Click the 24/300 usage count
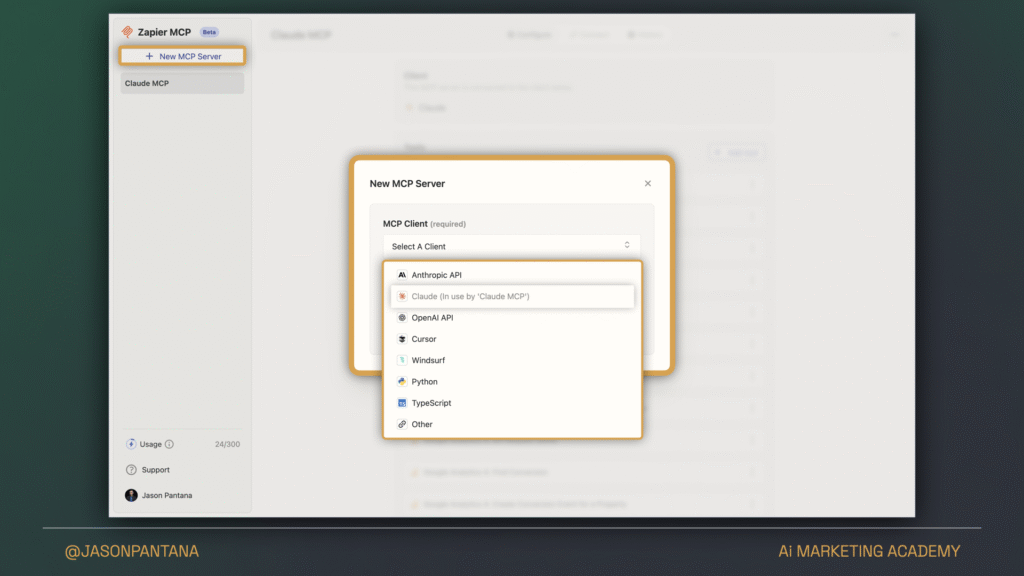 [x=227, y=444]
